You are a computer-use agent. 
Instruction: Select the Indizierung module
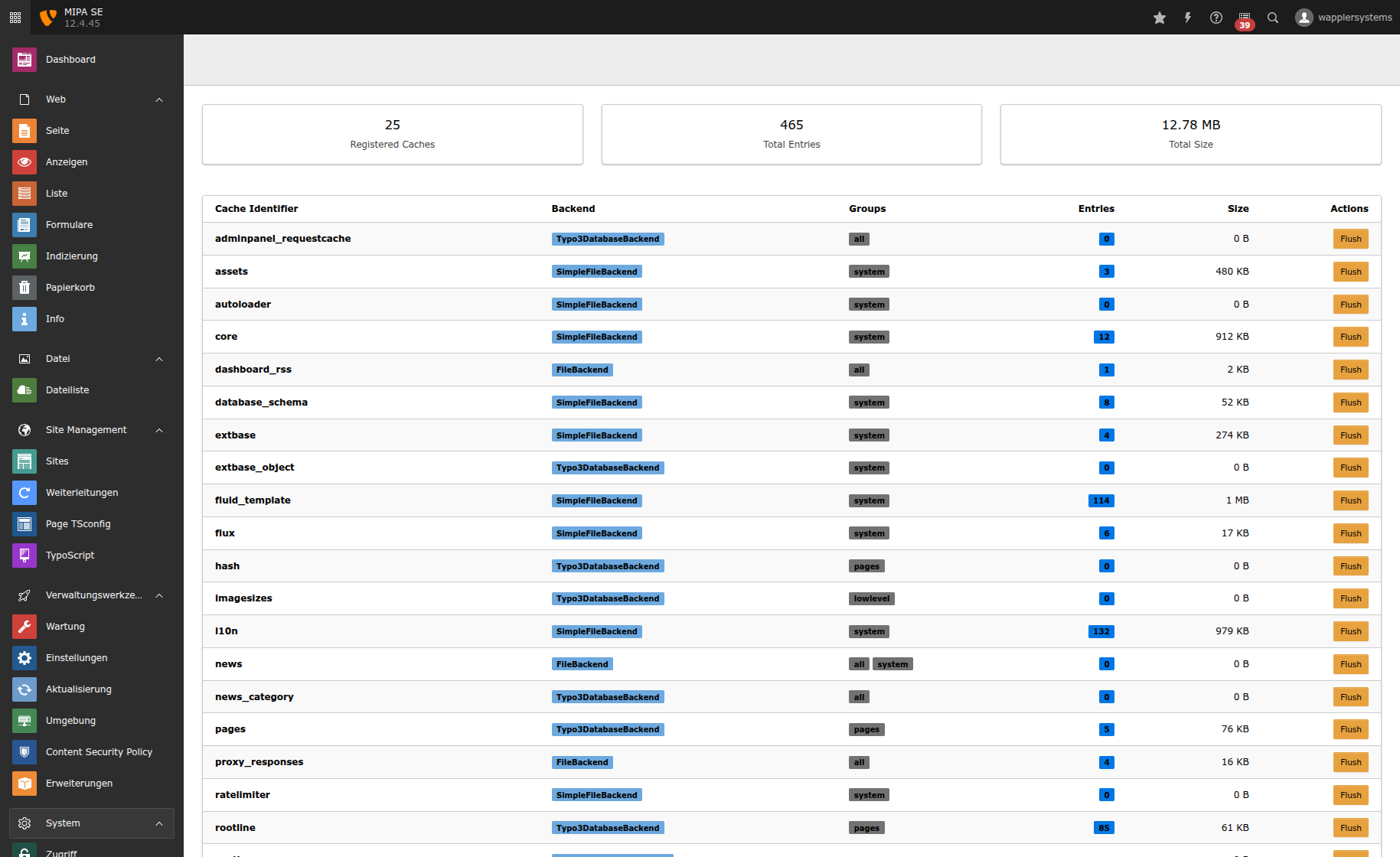tap(72, 256)
